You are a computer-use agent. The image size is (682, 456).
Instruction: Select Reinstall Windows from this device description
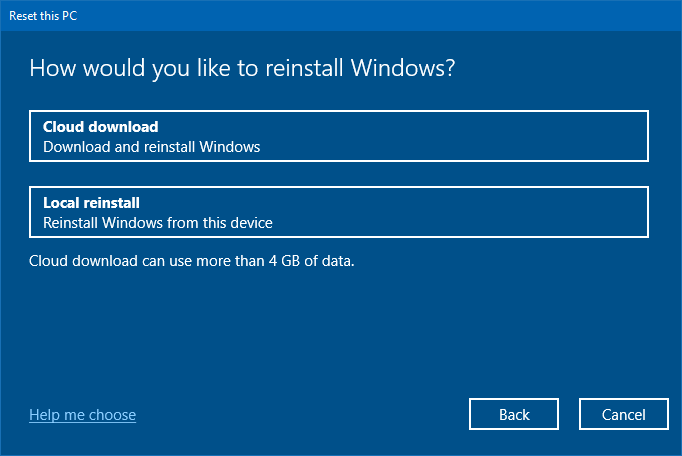coord(157,223)
